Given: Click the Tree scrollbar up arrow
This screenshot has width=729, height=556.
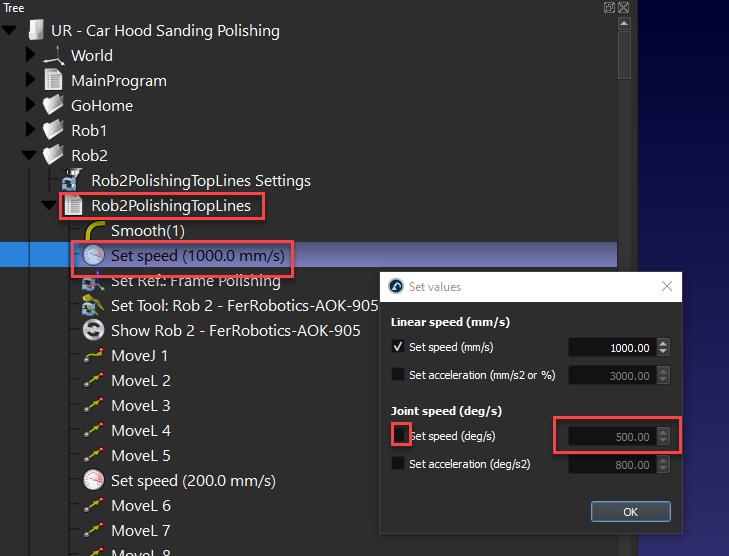Looking at the screenshot, I should coord(624,23).
